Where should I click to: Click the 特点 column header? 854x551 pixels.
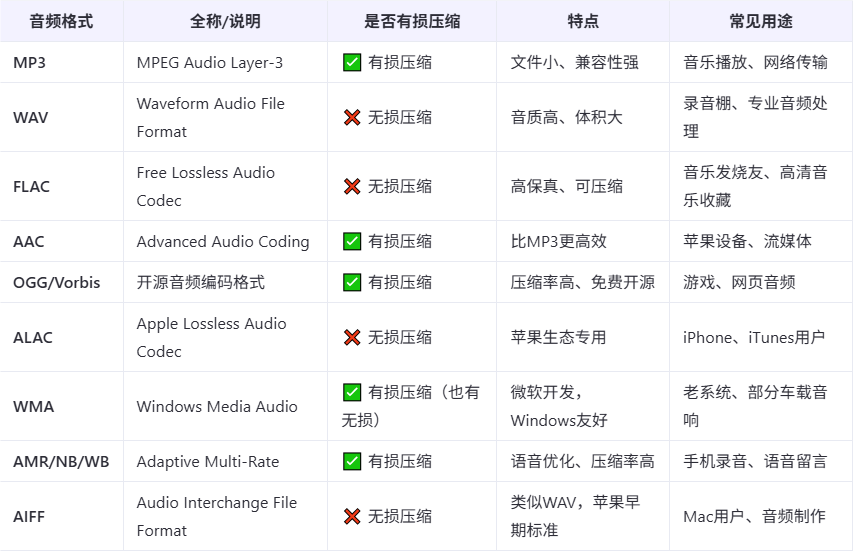583,21
